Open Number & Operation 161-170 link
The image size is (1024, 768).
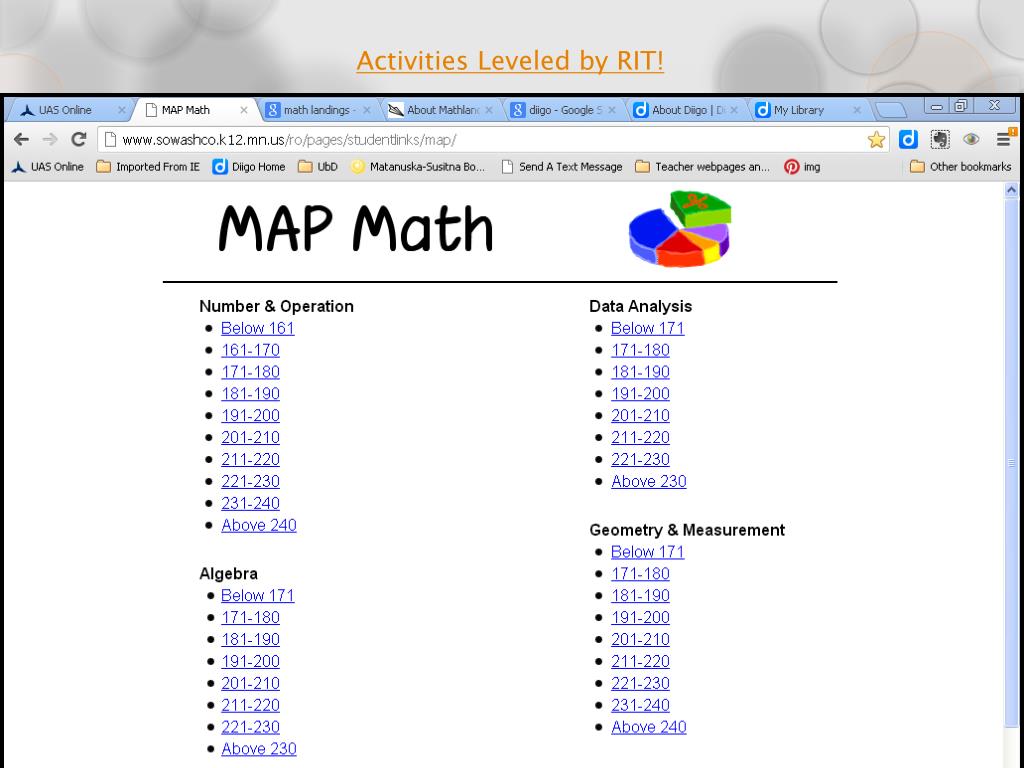pos(250,350)
